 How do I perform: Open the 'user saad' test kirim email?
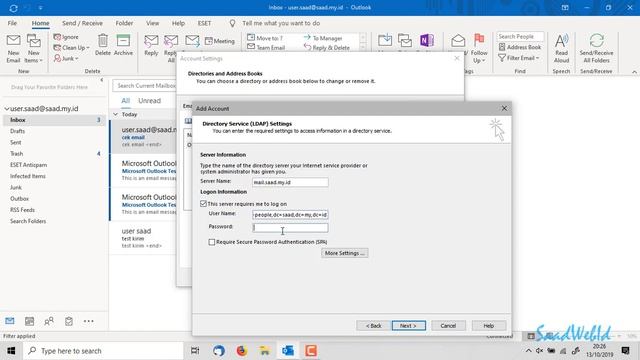tap(143, 238)
